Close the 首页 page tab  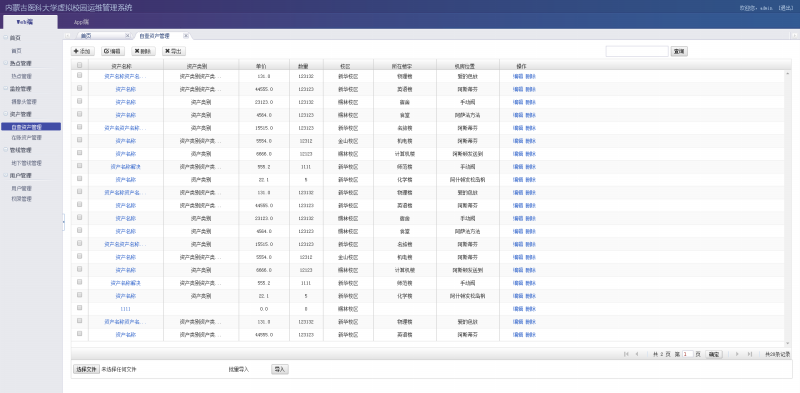127,36
